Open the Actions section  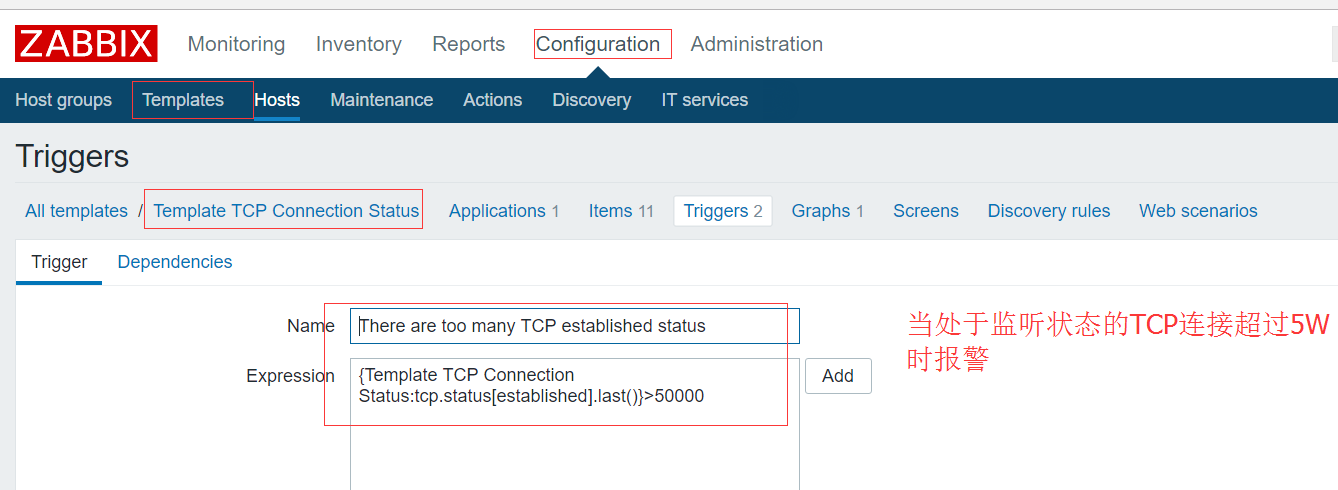click(x=492, y=100)
